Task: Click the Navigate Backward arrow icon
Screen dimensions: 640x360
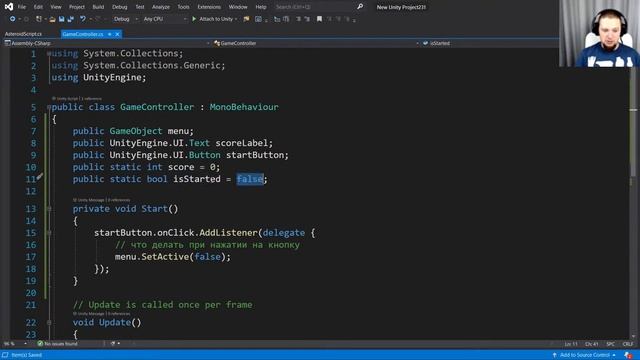Action: pos(12,19)
